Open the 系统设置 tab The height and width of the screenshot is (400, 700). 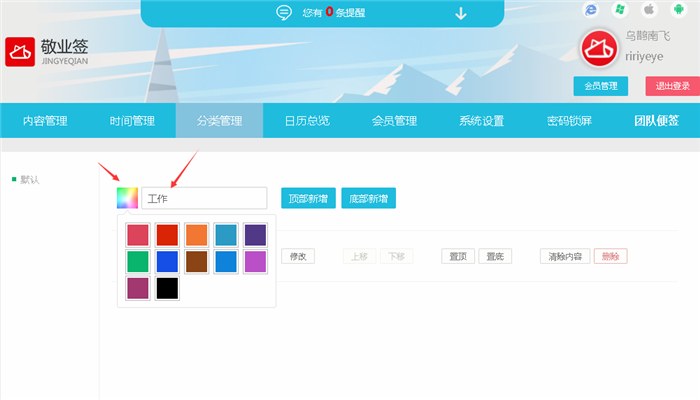click(x=482, y=121)
